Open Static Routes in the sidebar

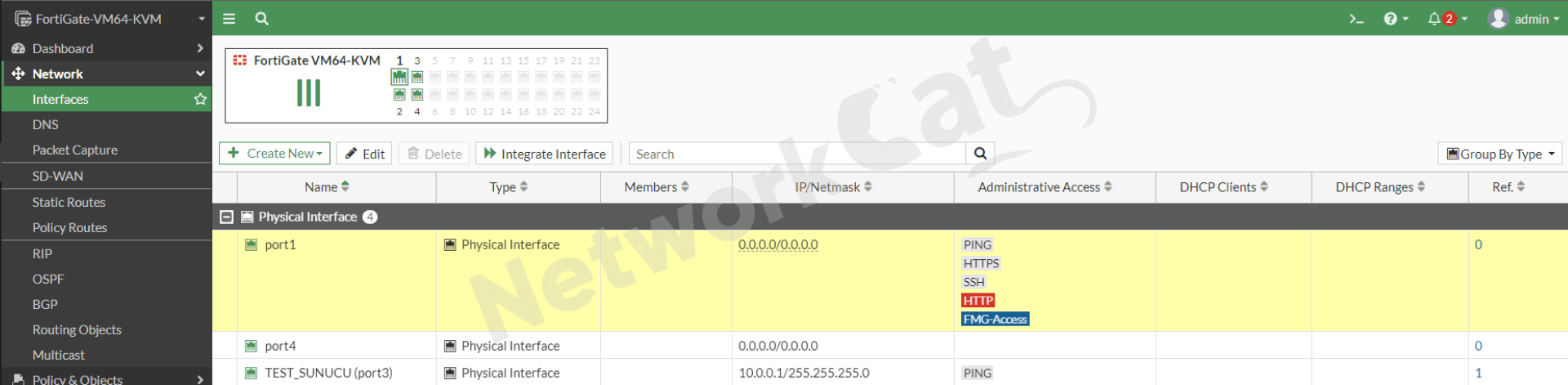(x=69, y=202)
